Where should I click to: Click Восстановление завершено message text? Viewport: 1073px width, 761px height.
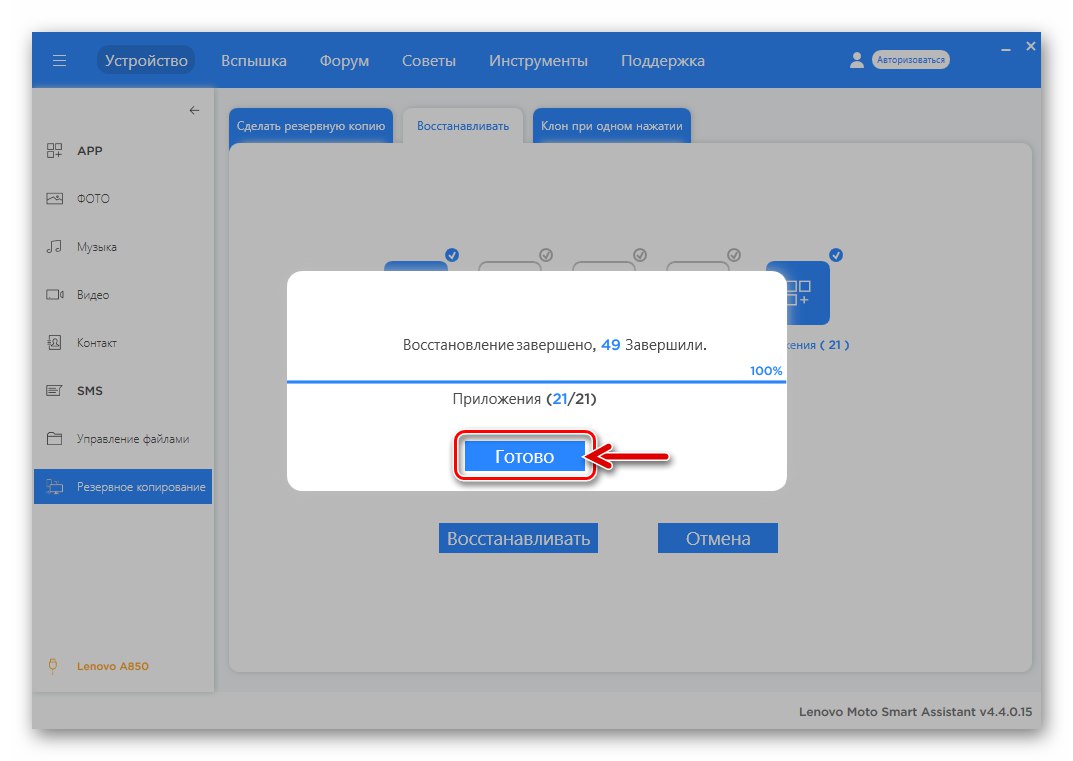coord(554,345)
